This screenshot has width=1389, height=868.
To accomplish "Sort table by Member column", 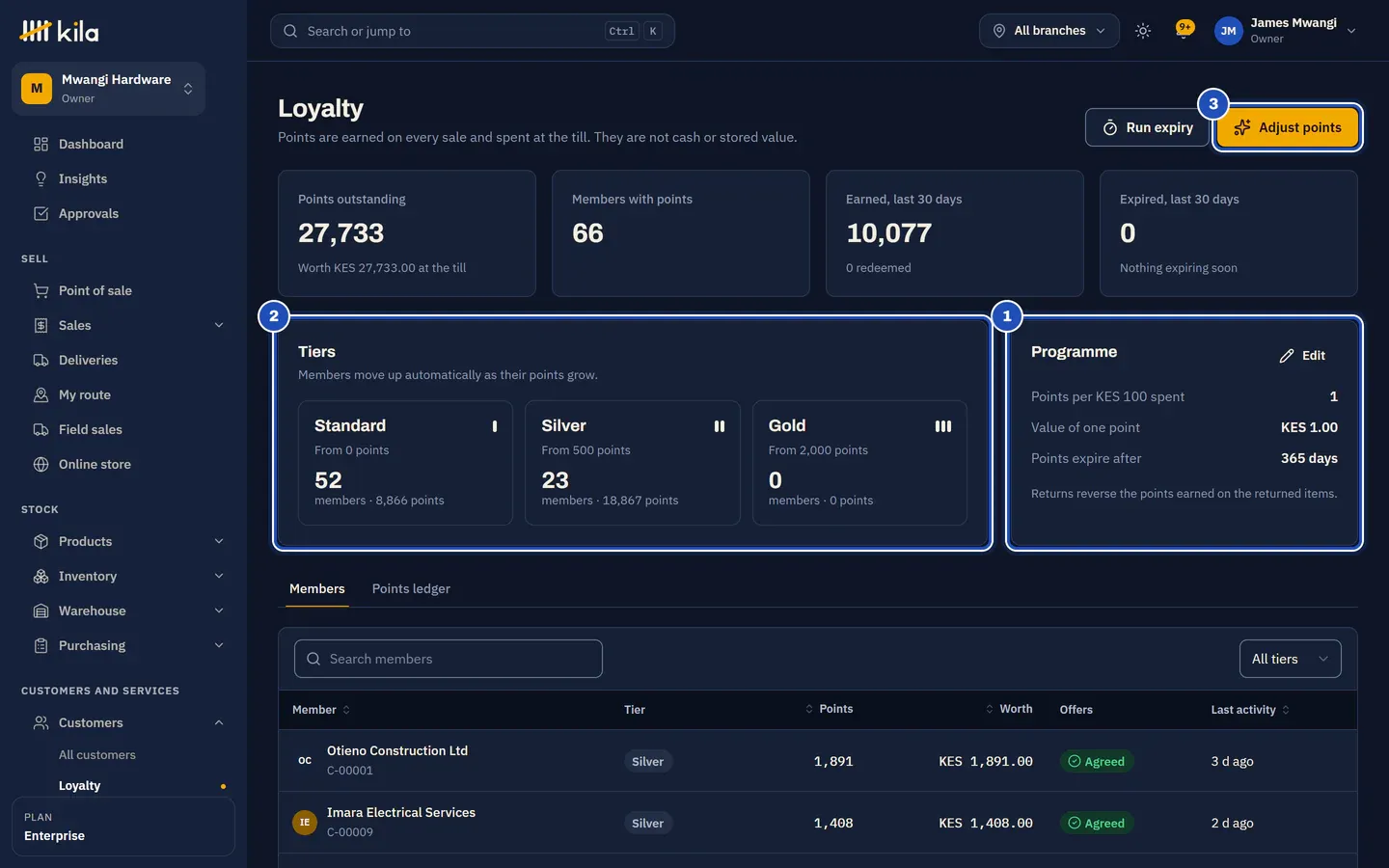I will 321,710.
